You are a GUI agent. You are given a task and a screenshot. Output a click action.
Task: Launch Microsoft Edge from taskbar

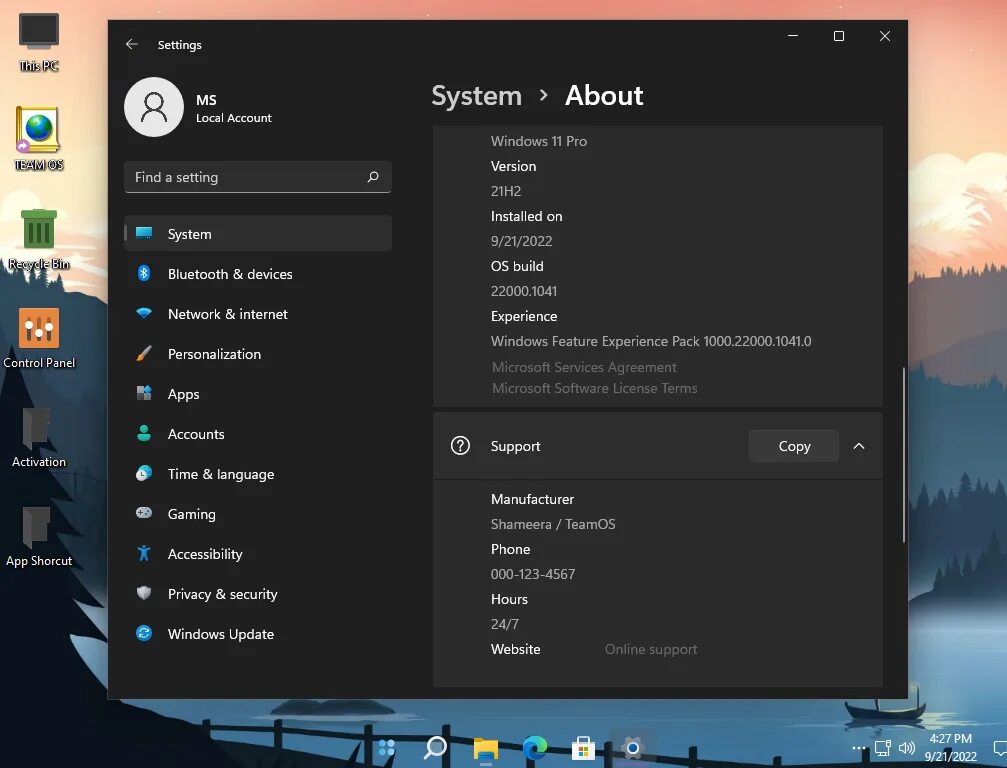pyautogui.click(x=534, y=747)
